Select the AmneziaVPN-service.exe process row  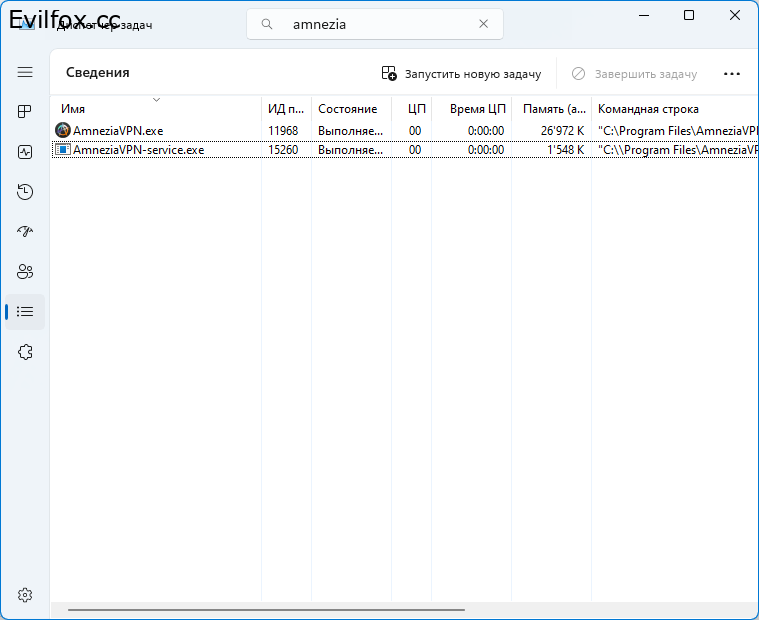point(138,150)
